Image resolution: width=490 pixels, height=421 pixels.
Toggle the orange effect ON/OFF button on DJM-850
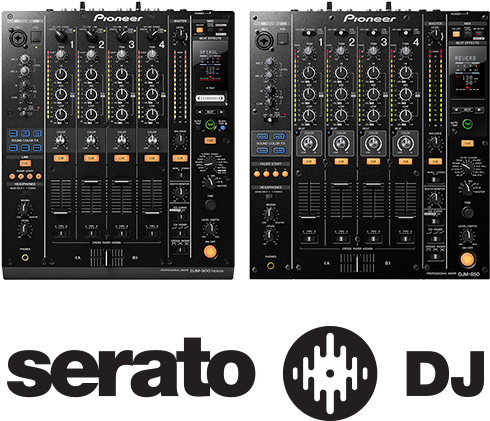[467, 259]
